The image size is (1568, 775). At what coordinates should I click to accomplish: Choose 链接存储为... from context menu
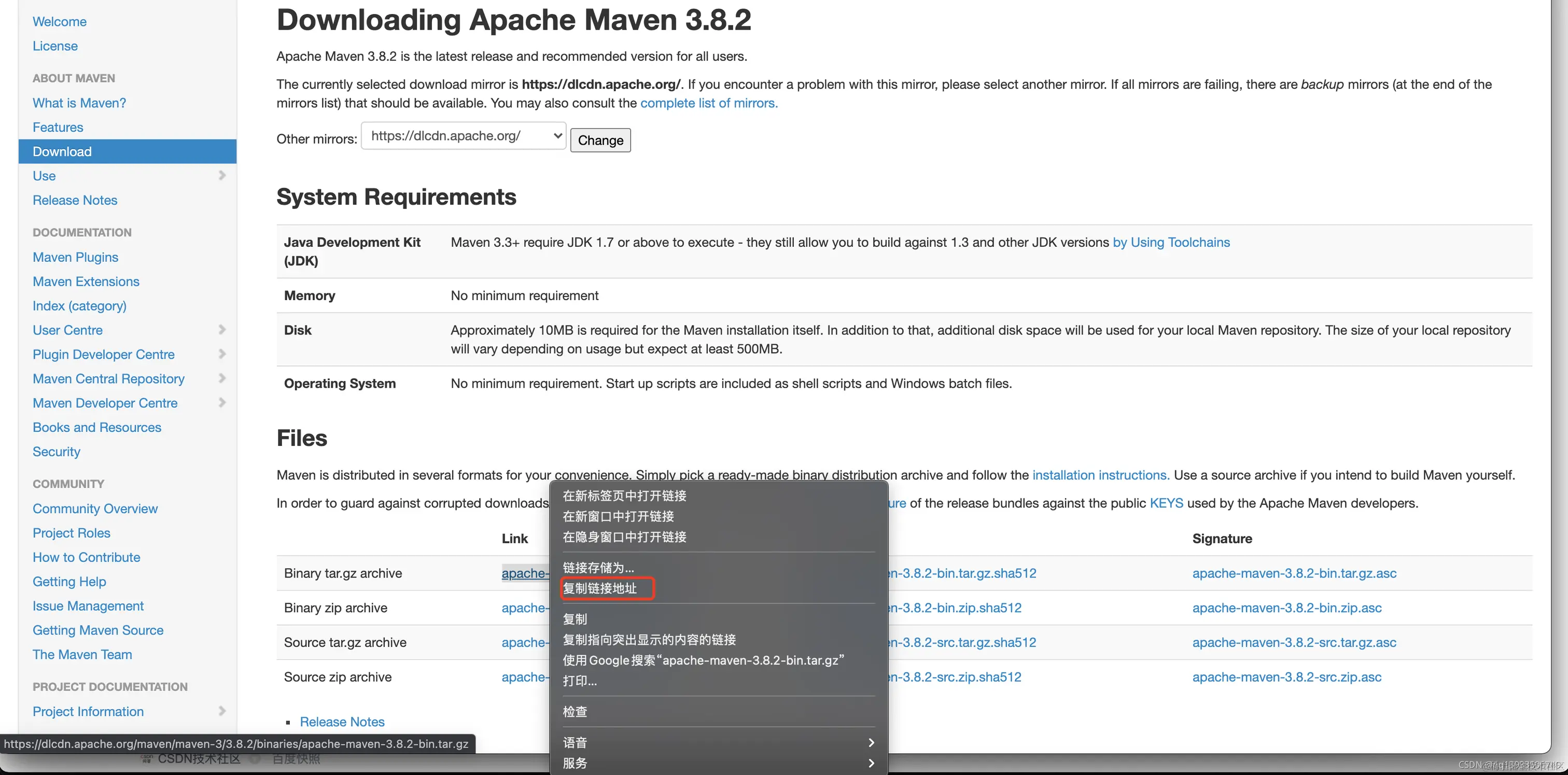coord(598,568)
